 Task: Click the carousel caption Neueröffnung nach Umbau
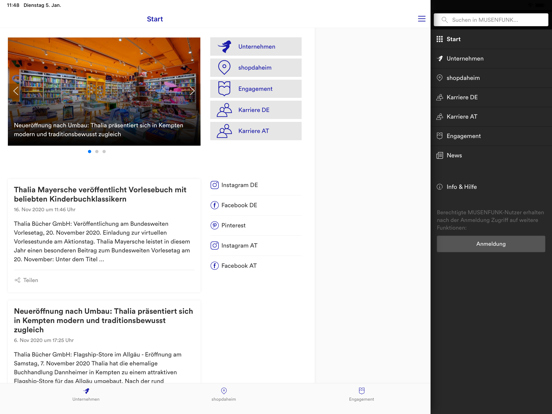coord(99,130)
